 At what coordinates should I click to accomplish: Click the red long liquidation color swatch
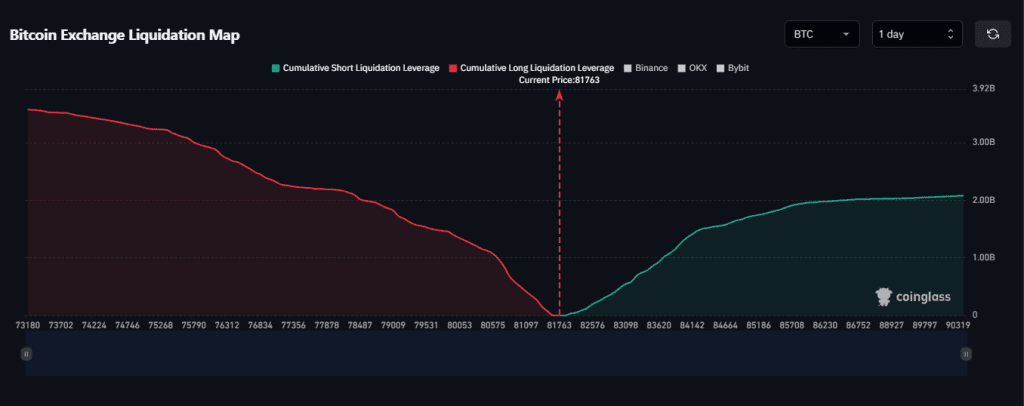(x=453, y=68)
